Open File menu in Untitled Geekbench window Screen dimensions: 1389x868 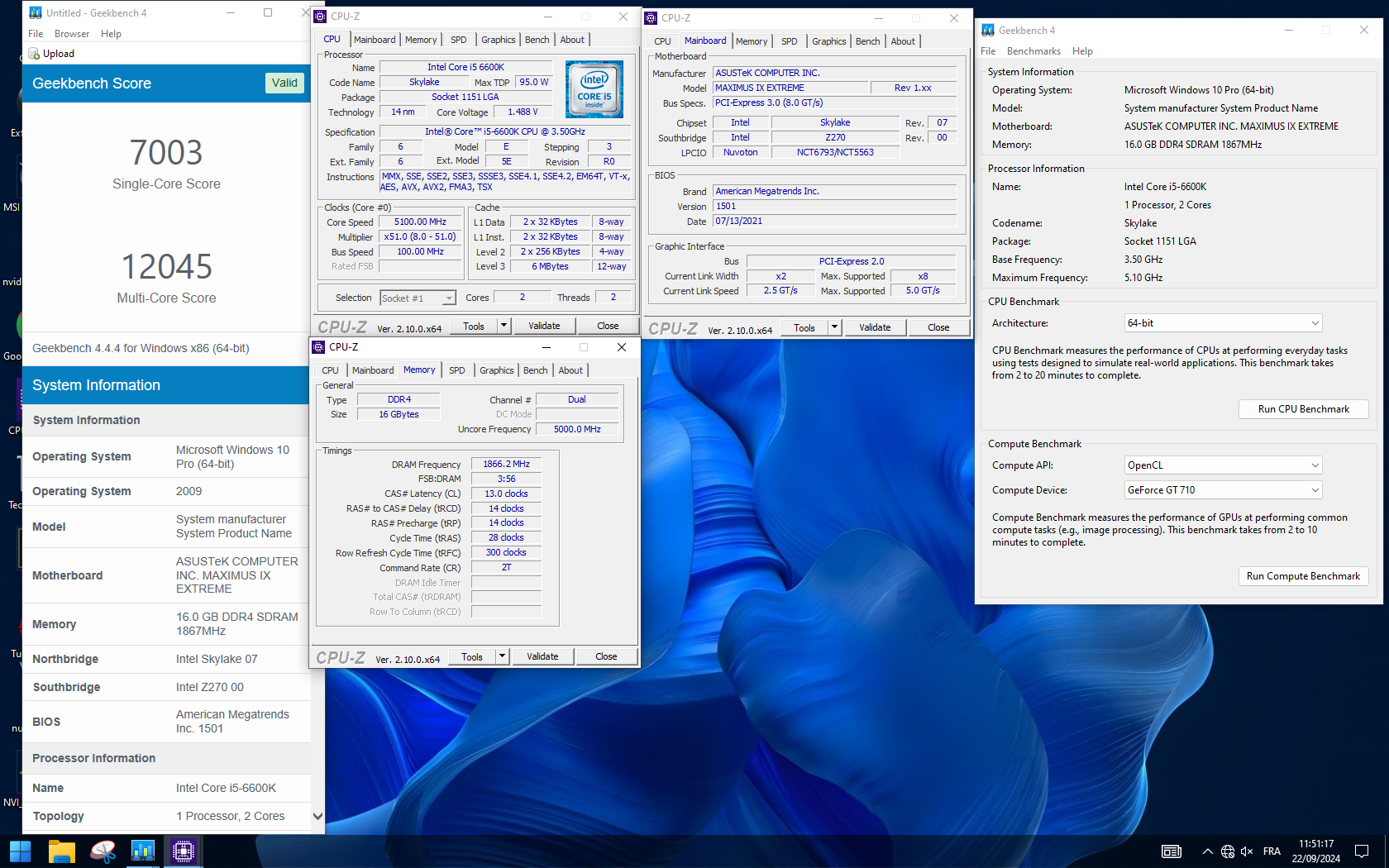tap(36, 34)
